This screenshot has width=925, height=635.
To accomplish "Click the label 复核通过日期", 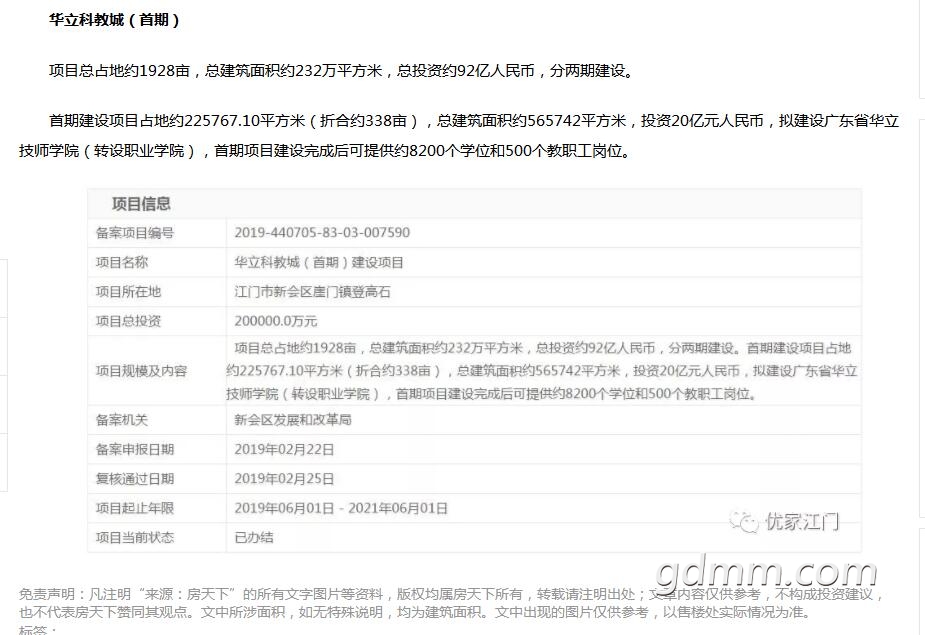I will (x=135, y=479).
